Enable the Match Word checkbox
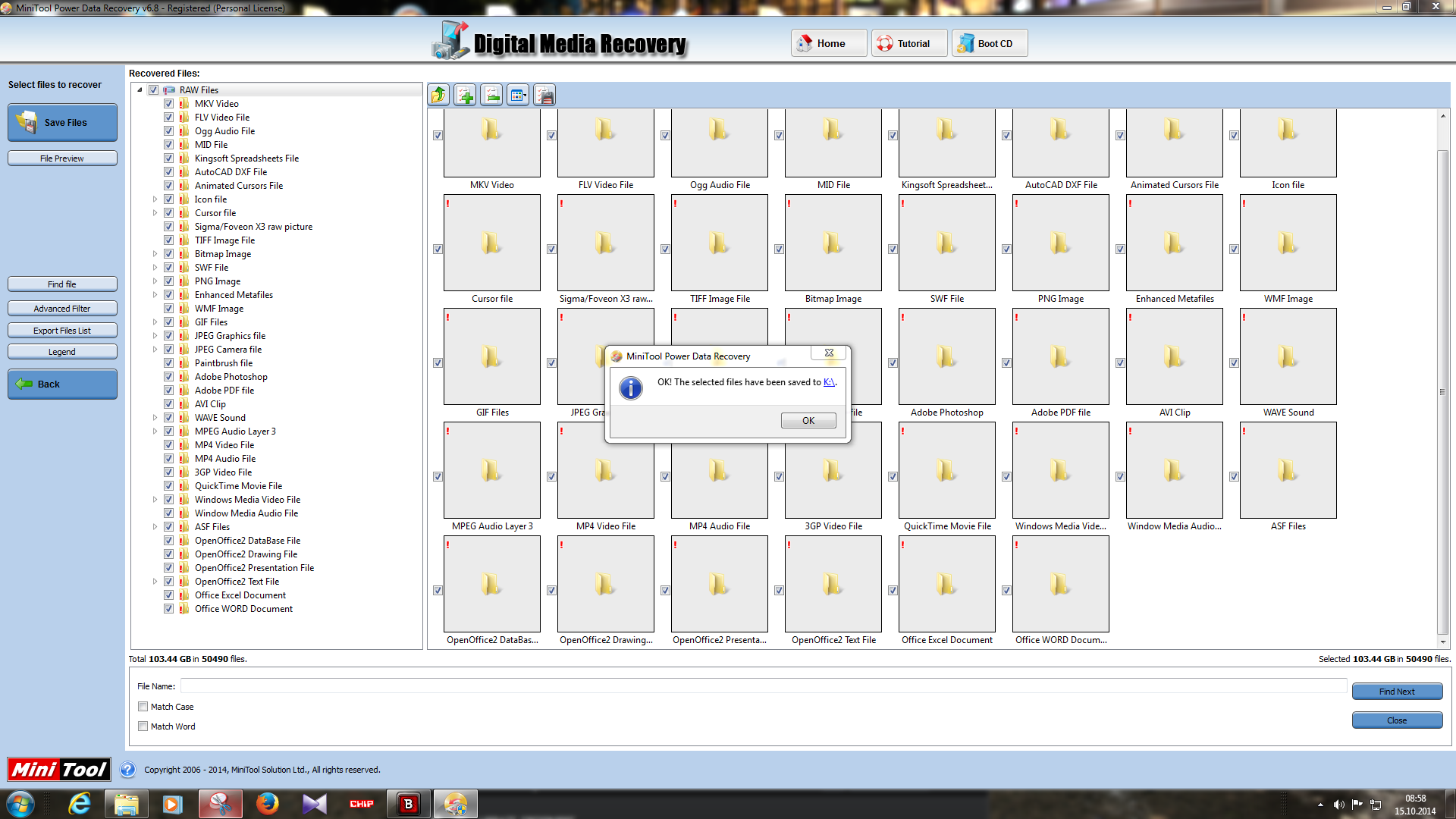 143,726
